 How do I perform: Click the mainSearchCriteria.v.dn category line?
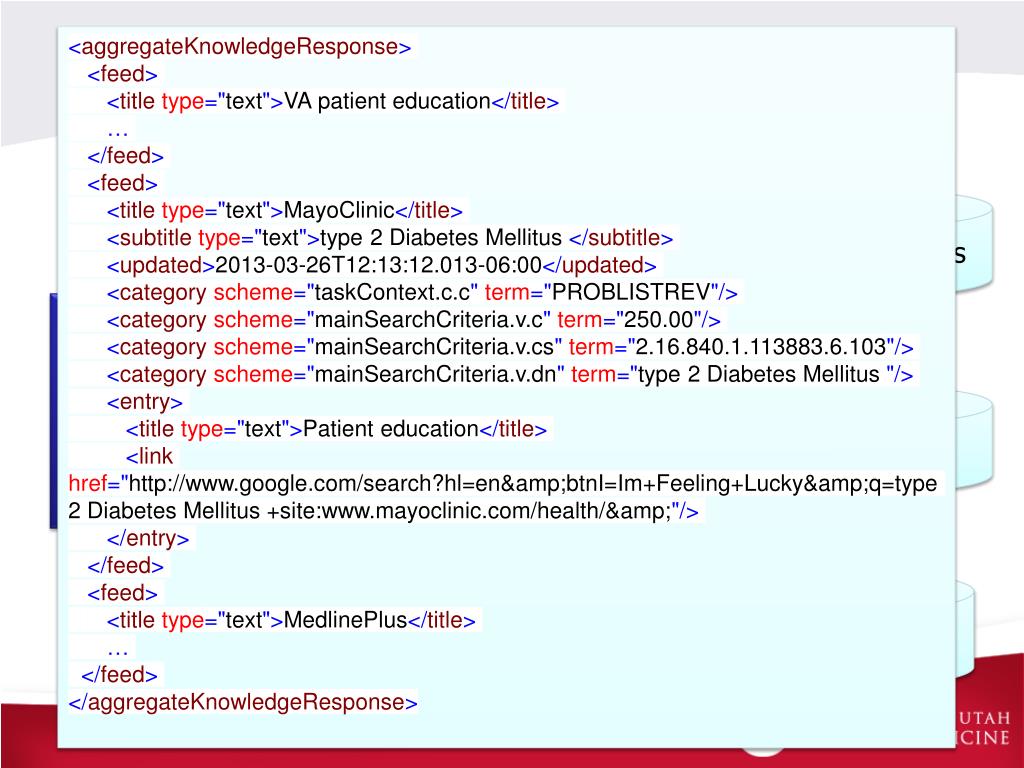510,375
